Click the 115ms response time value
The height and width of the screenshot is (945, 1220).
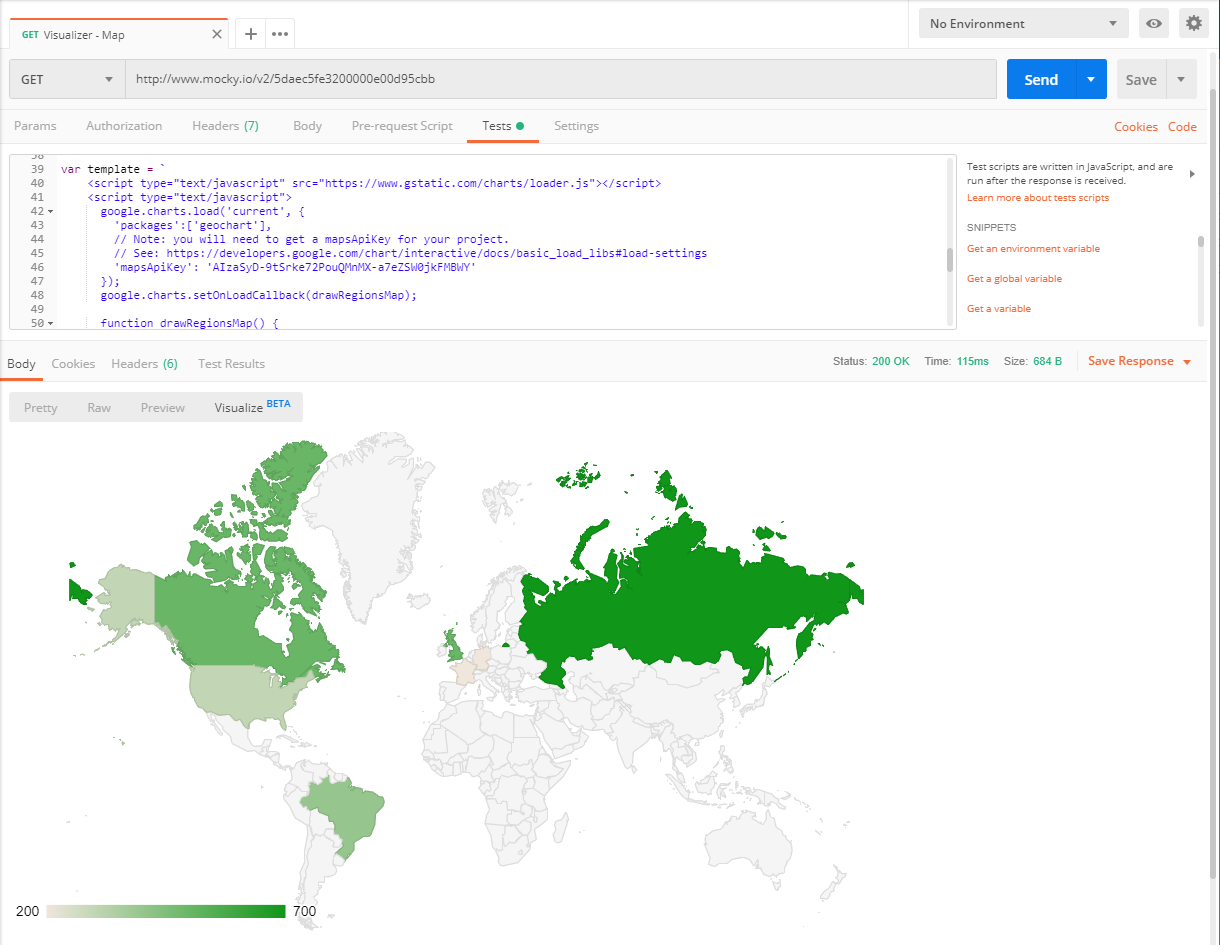coord(973,361)
